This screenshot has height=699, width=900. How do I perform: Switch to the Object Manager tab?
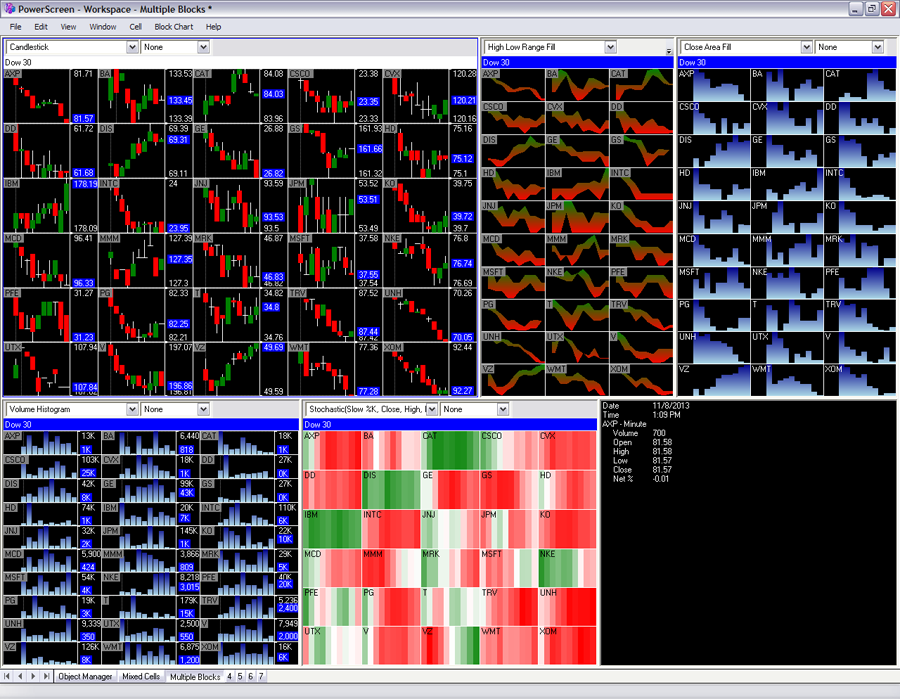[x=85, y=677]
